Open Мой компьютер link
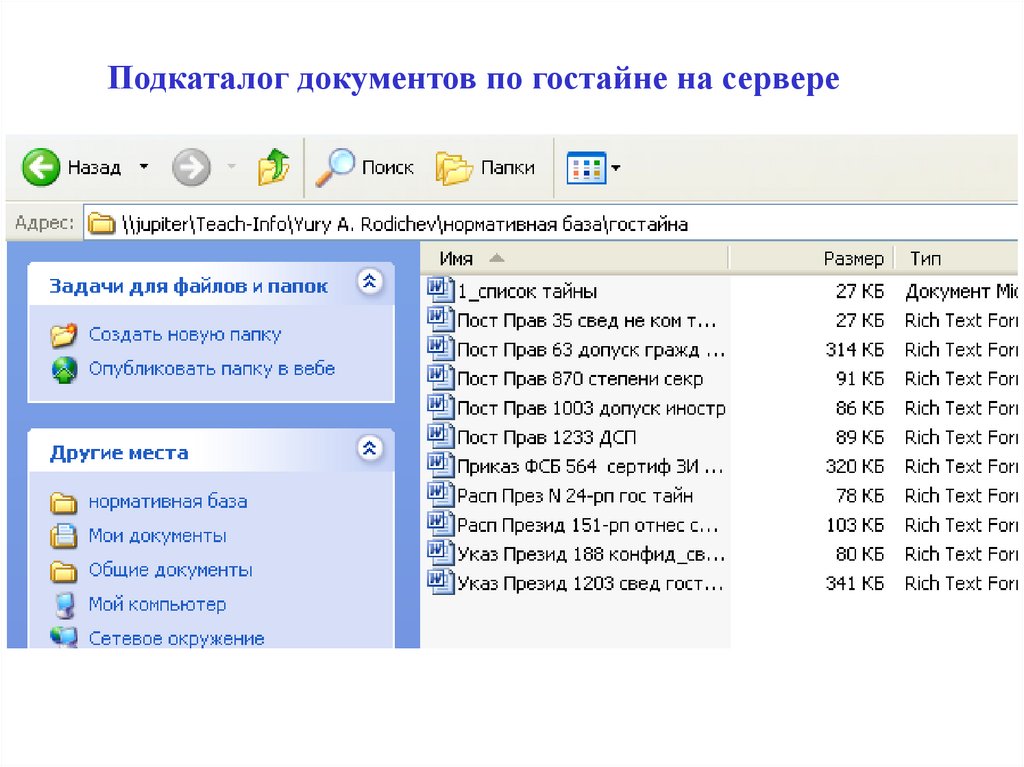 pyautogui.click(x=157, y=604)
